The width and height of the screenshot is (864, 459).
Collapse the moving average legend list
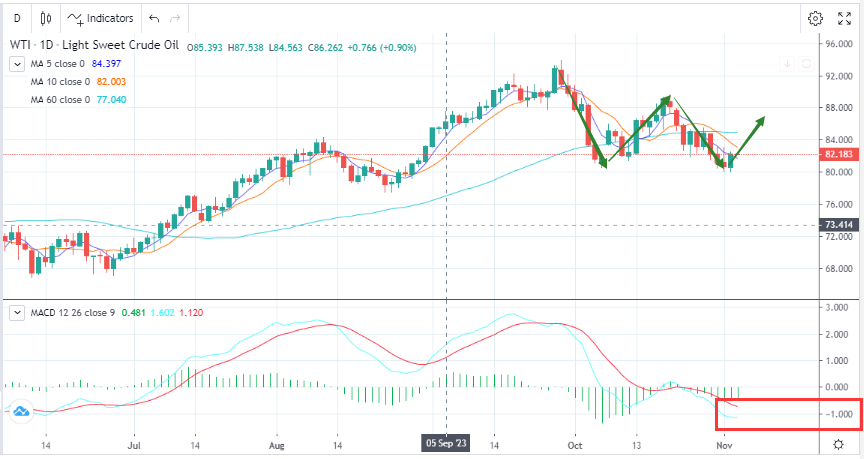(16, 64)
